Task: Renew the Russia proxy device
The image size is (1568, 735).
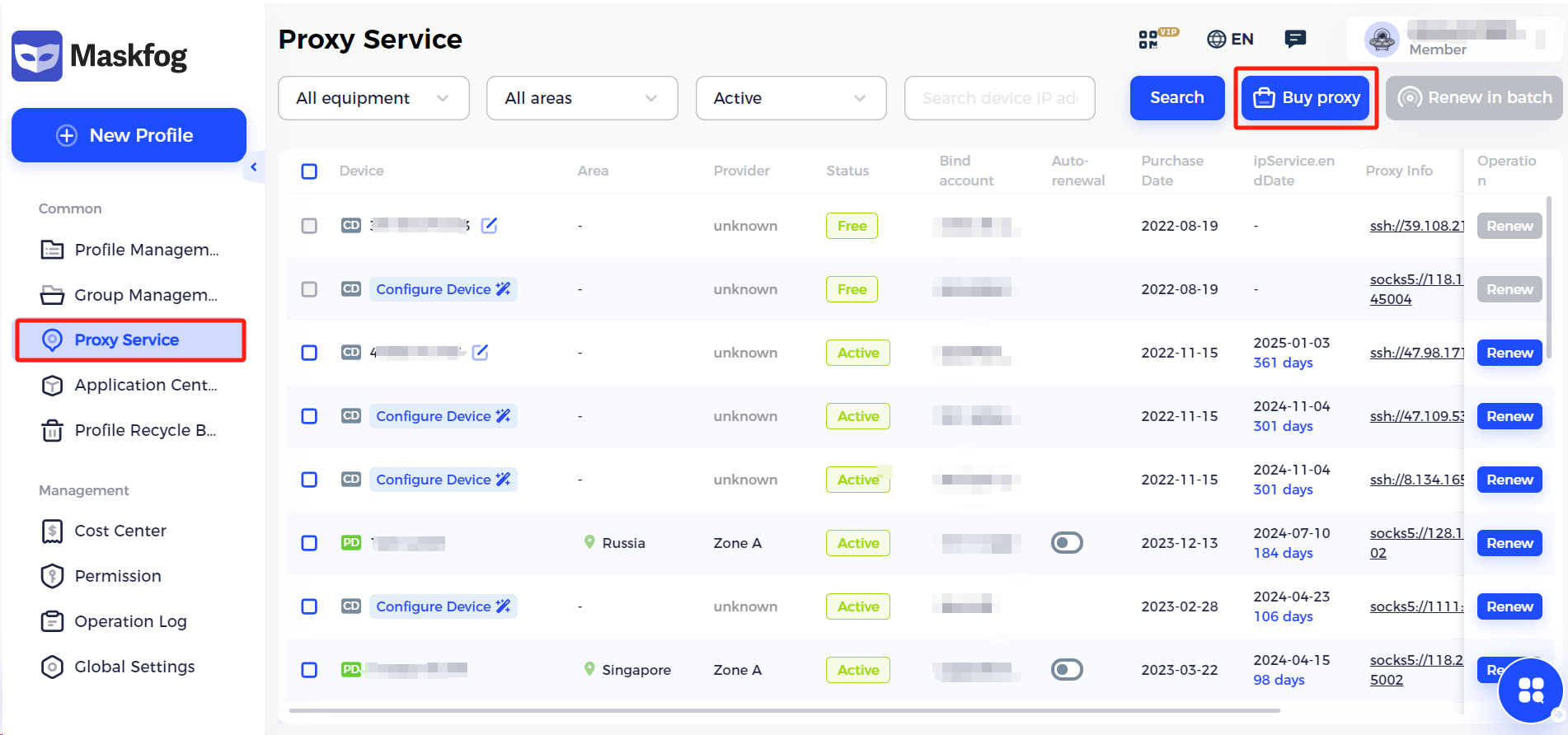Action: click(x=1509, y=543)
